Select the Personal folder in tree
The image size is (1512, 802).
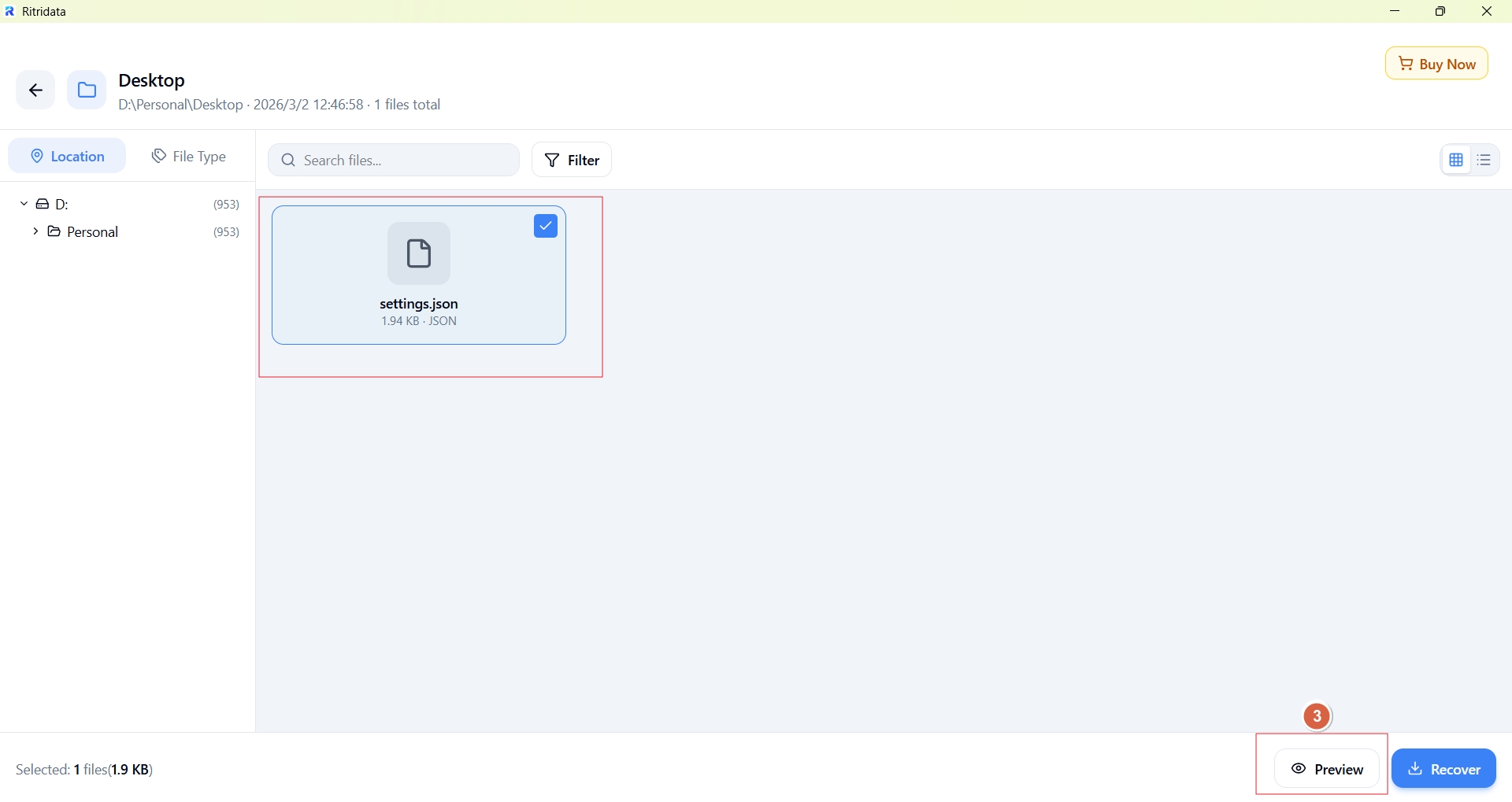93,233
